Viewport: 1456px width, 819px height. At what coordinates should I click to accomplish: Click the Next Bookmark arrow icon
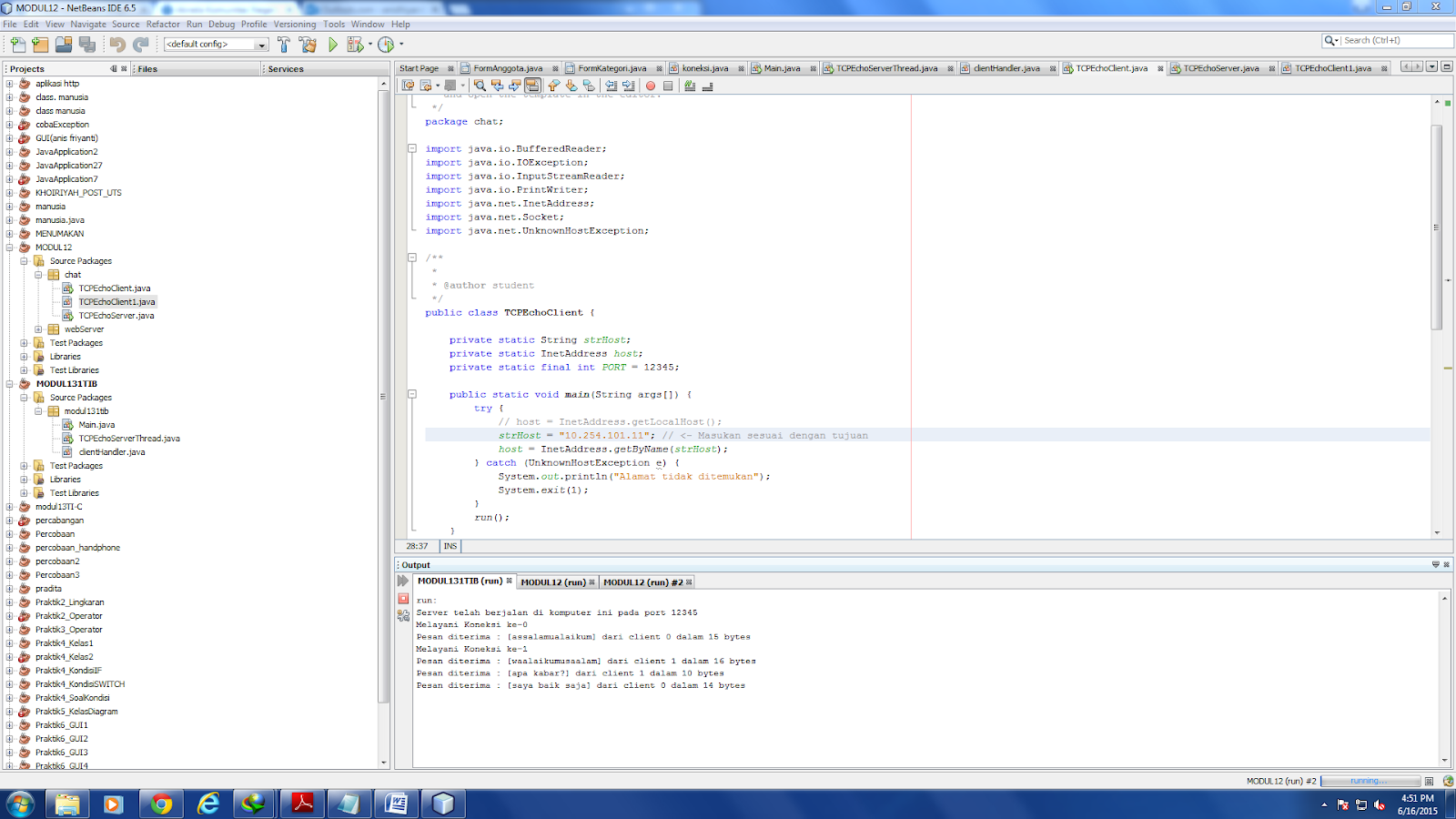571,86
